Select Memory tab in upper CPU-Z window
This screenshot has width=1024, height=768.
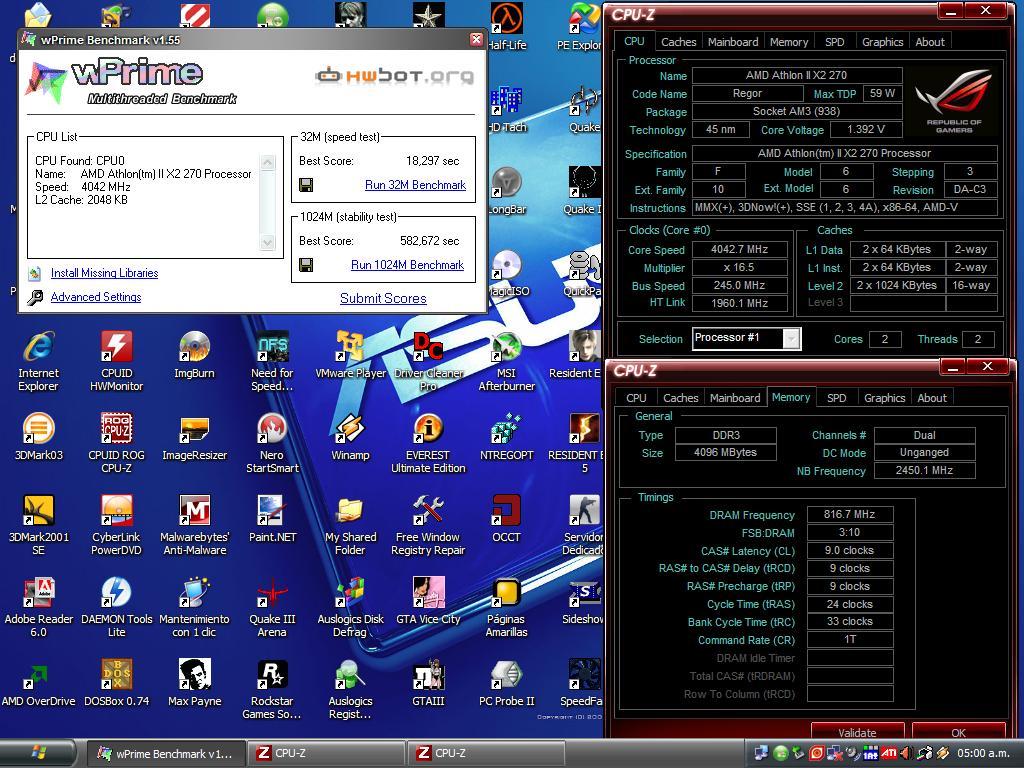click(788, 42)
